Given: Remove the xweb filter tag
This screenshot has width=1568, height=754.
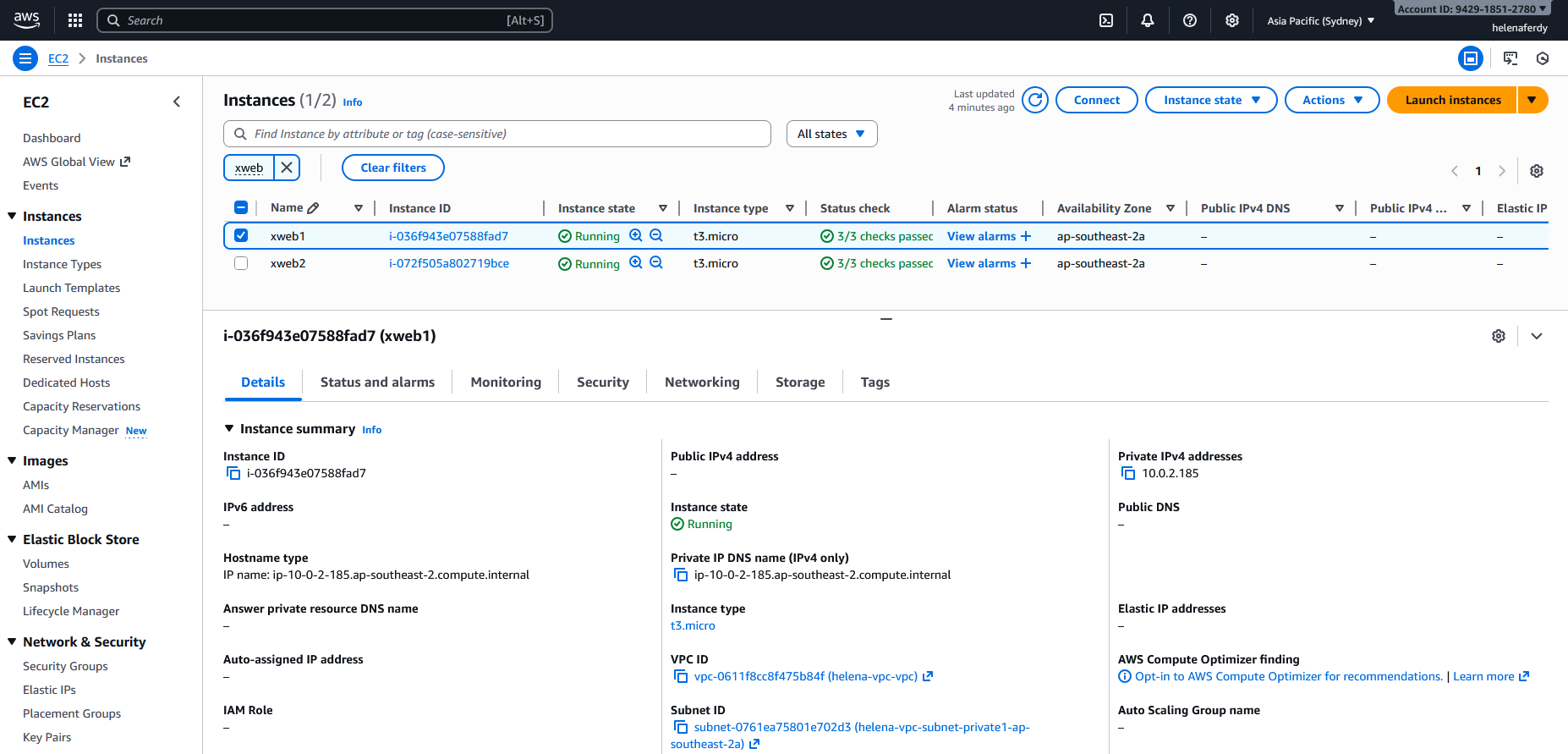Looking at the screenshot, I should click(287, 168).
